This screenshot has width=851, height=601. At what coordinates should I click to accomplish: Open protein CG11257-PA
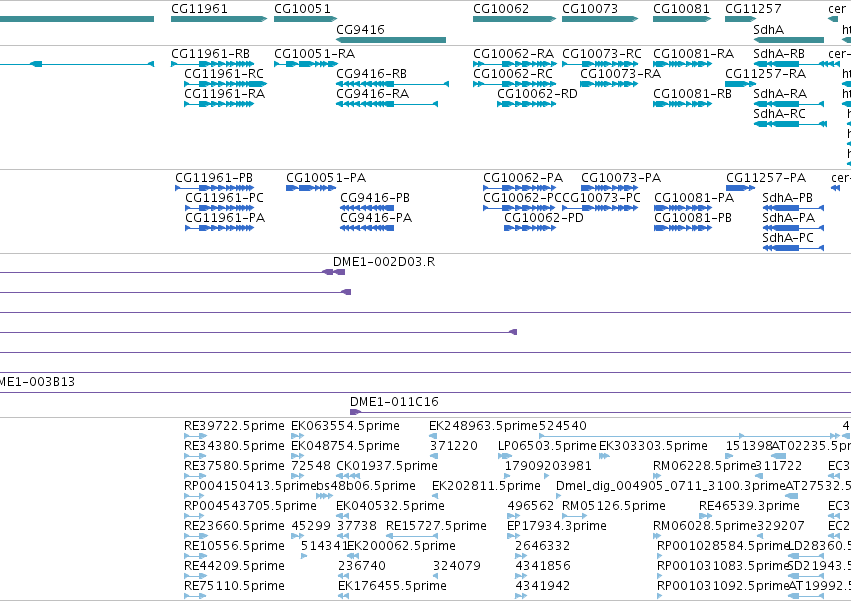click(766, 178)
